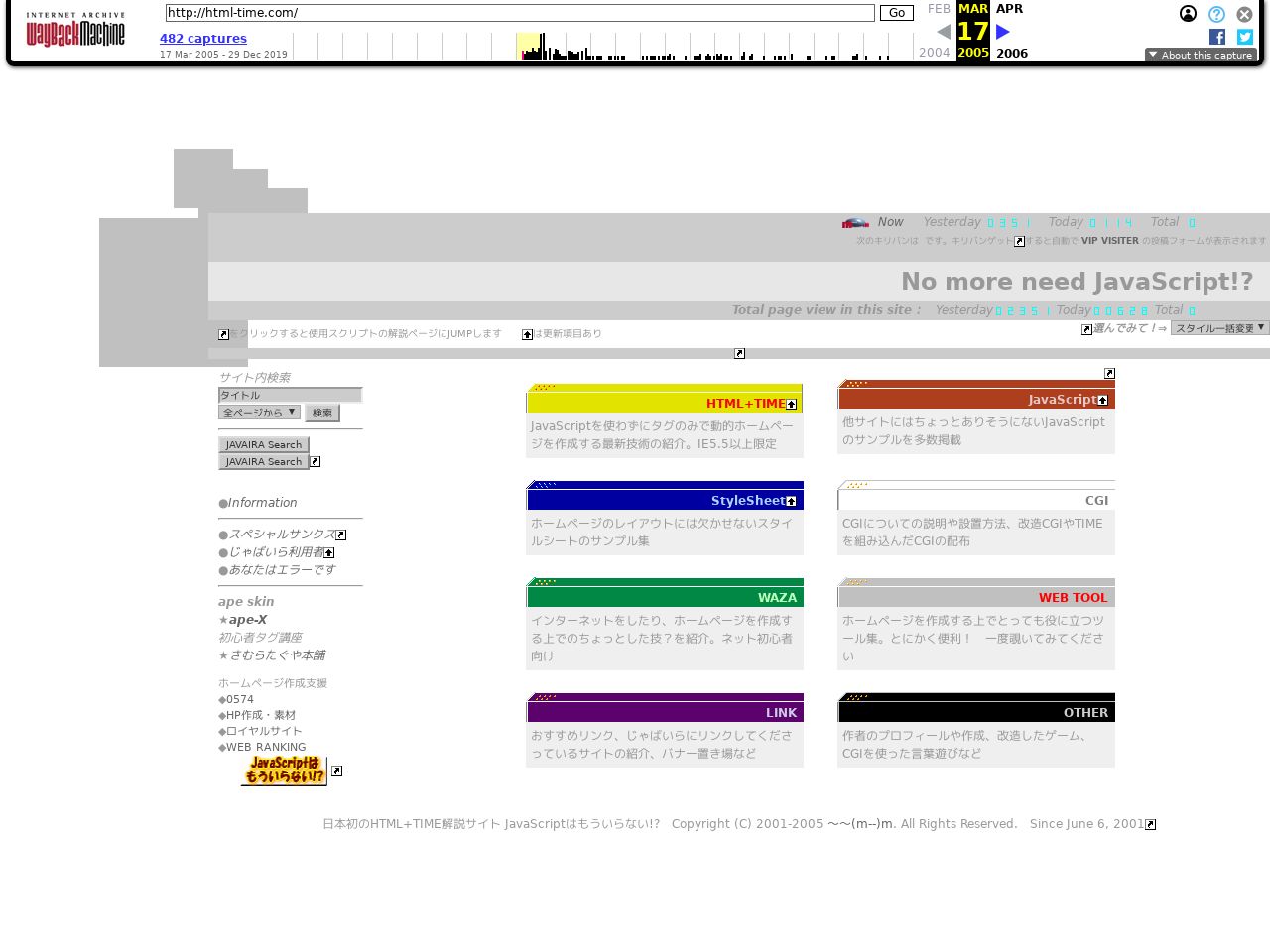Share this capture on Facebook
This screenshot has height=952, width=1270.
pos(1217,37)
